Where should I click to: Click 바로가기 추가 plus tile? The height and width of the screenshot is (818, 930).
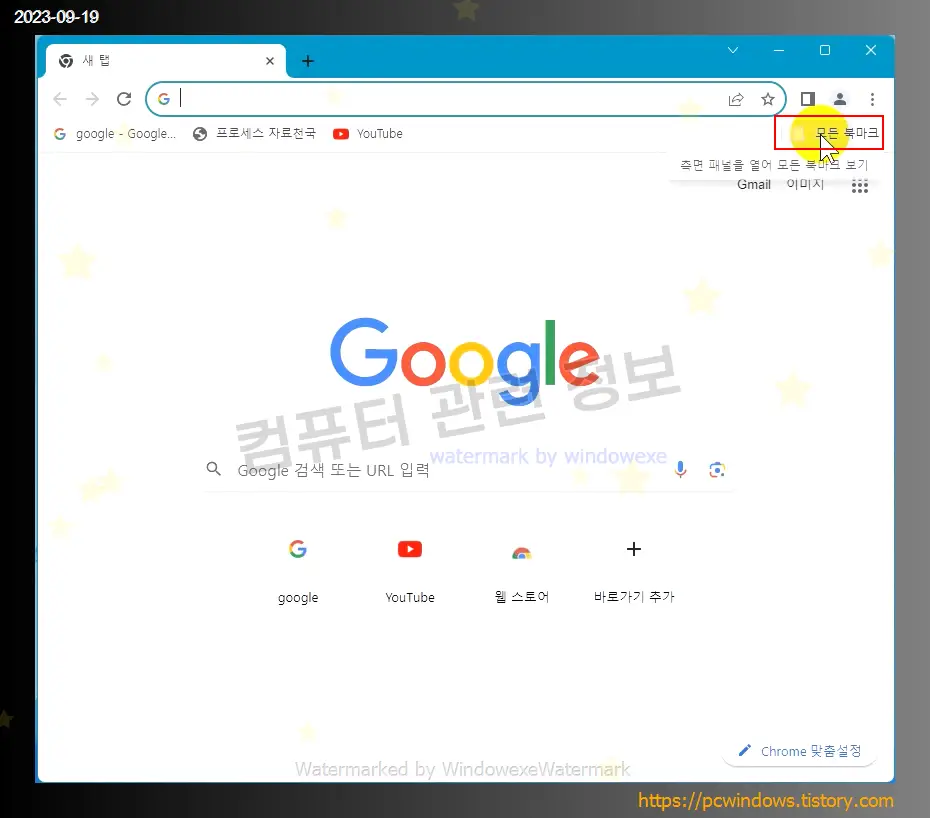click(633, 569)
